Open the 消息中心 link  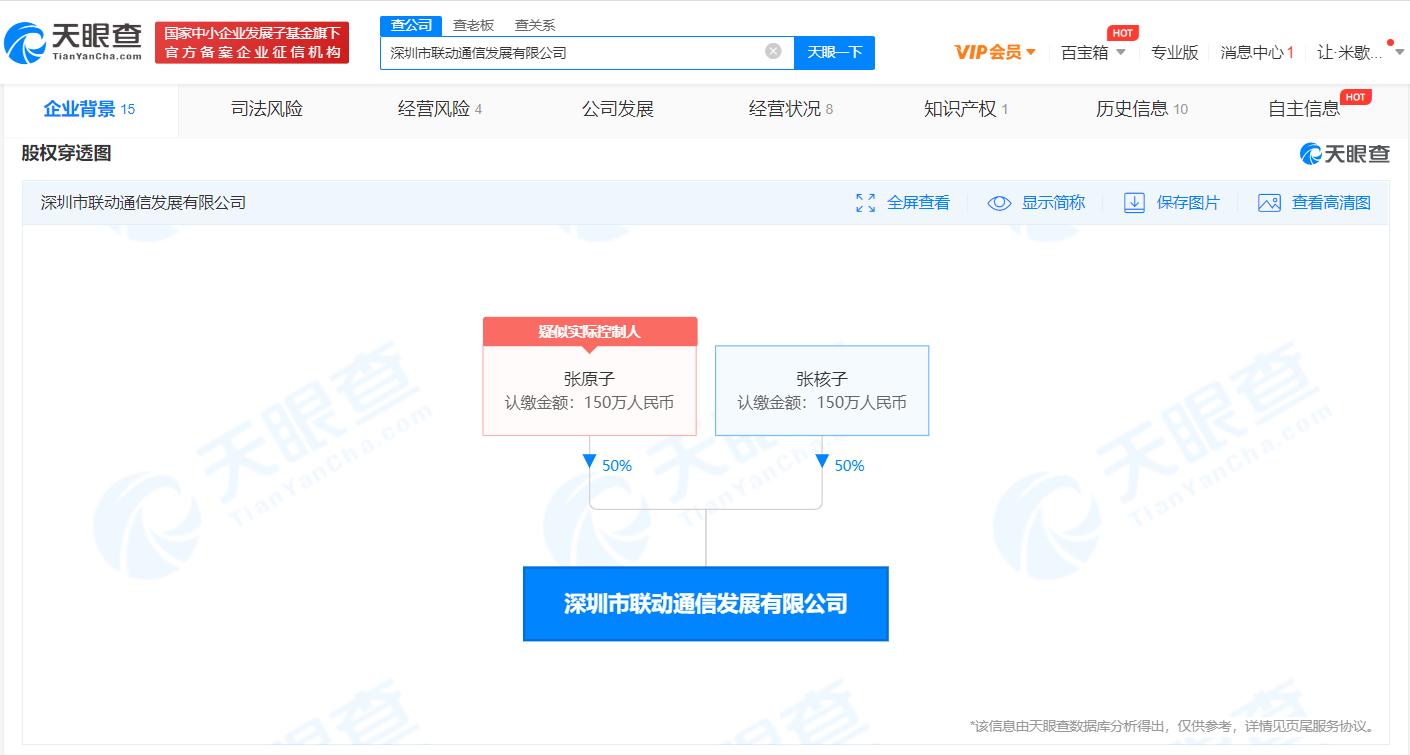click(1257, 52)
